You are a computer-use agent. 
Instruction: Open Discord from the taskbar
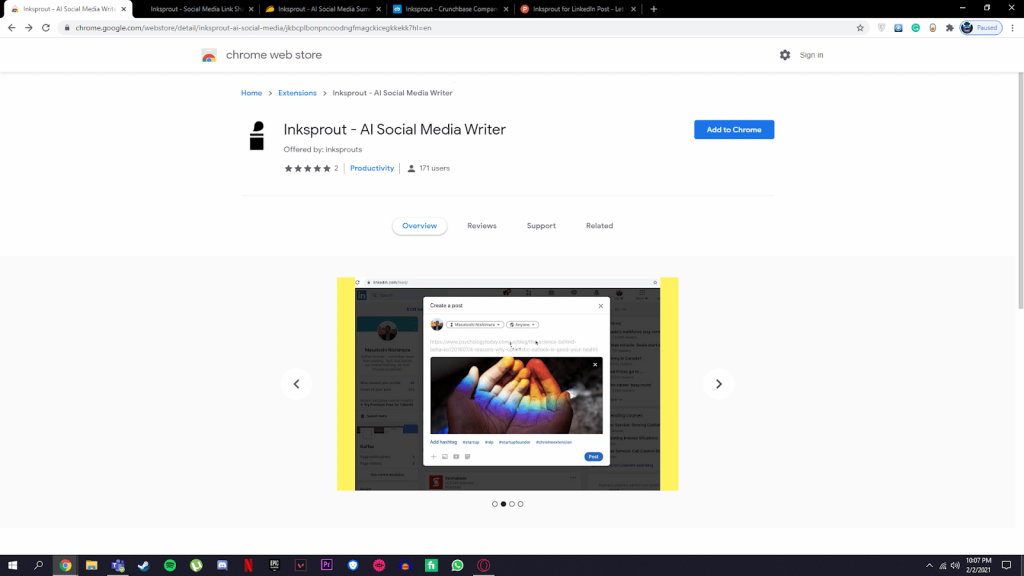point(222,566)
